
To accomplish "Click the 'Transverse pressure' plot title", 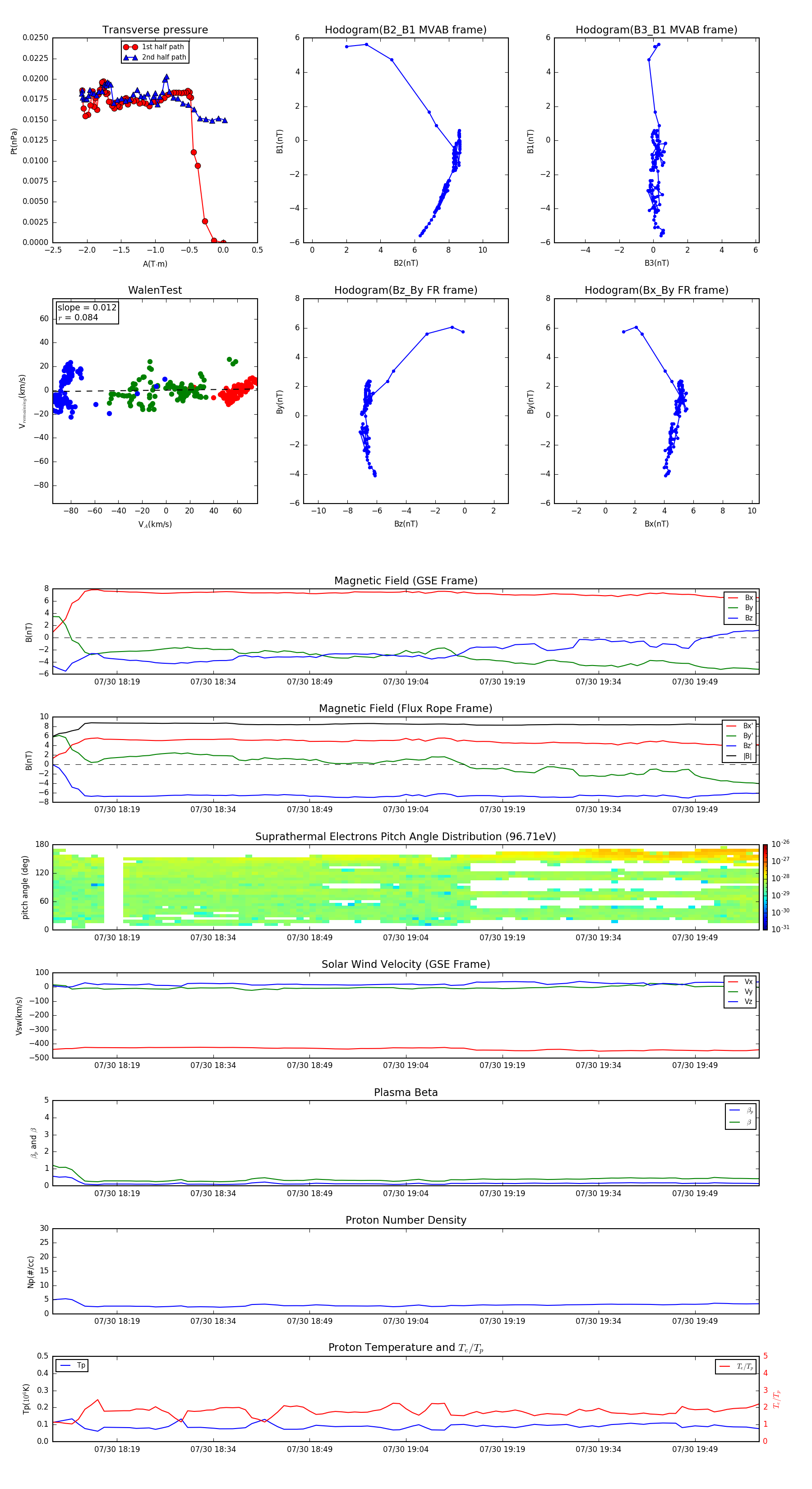I will tap(155, 30).
